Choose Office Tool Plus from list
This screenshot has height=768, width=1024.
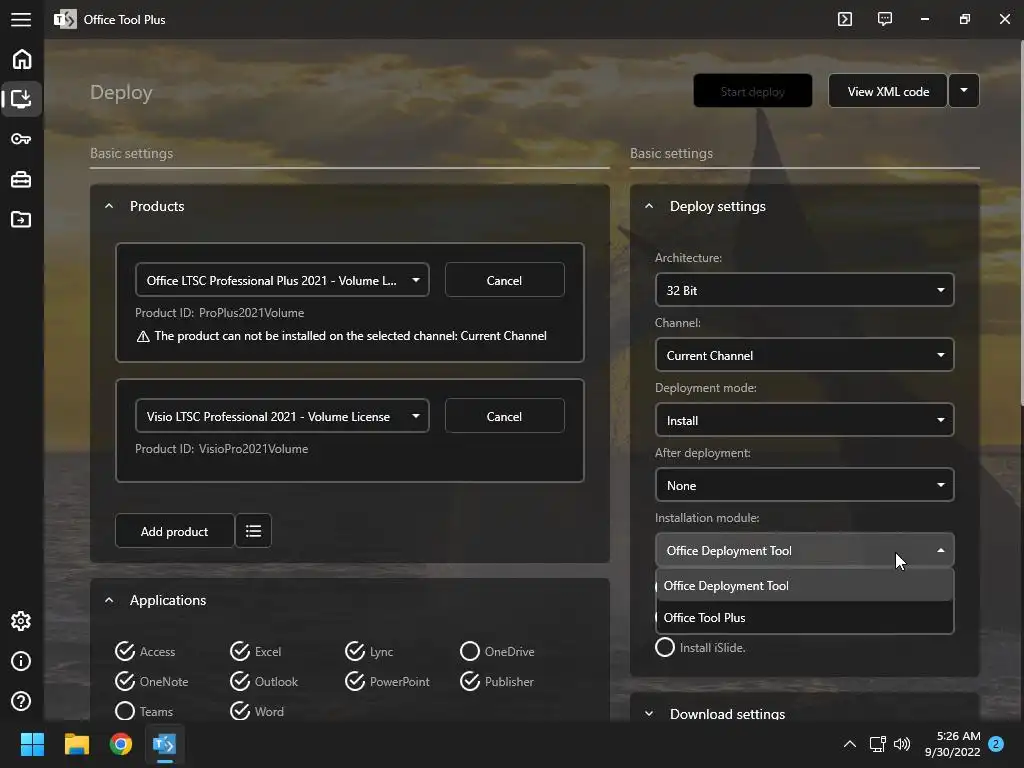coord(805,617)
